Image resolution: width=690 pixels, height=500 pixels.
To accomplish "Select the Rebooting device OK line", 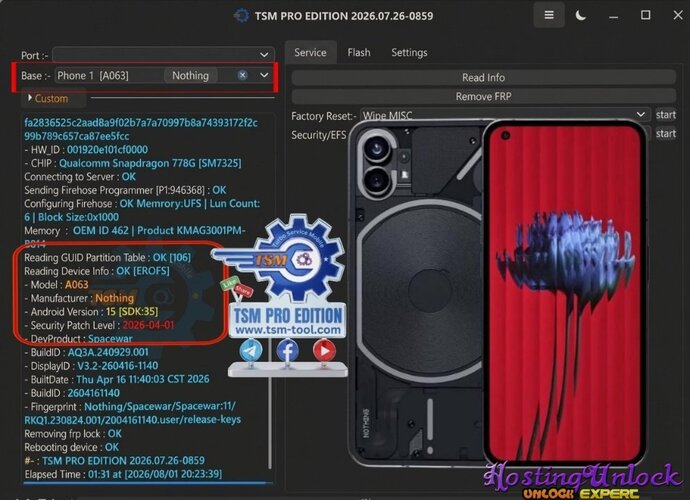I will tap(71, 447).
